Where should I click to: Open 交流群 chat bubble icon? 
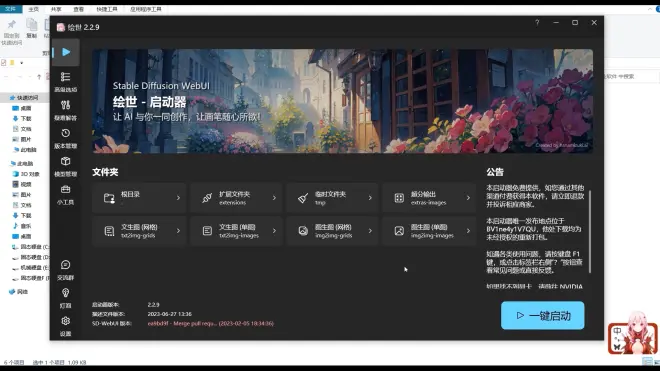(x=65, y=270)
